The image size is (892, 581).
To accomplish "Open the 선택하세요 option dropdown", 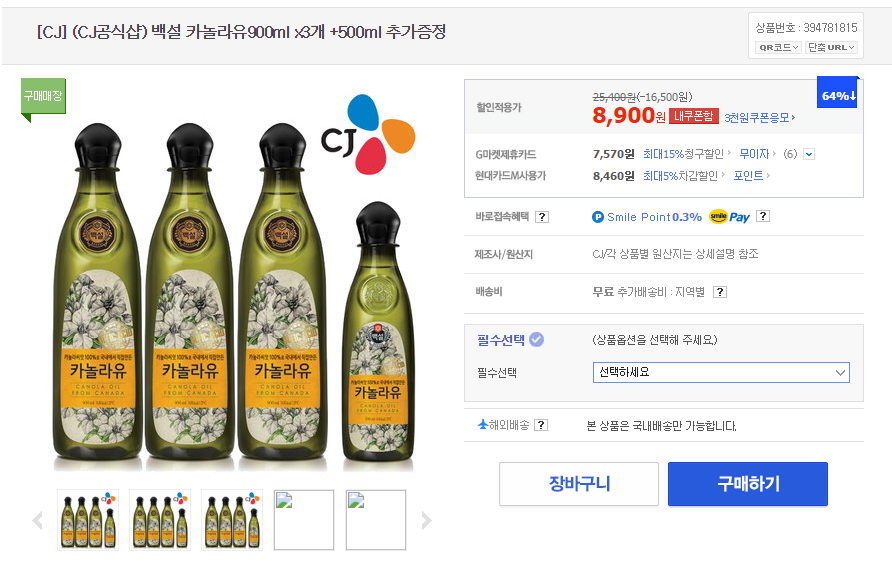I will [x=721, y=372].
